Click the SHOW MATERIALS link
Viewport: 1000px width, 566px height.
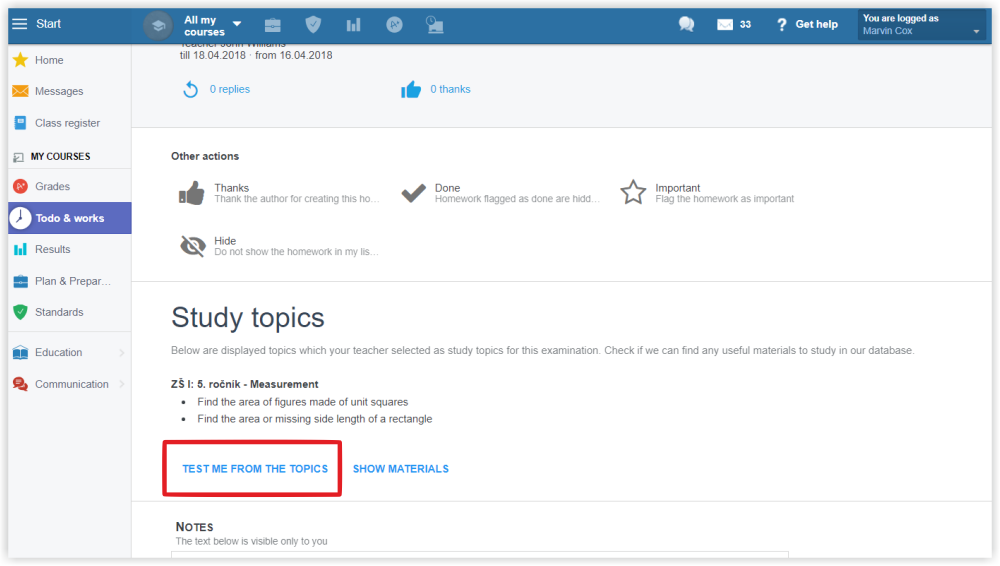(x=400, y=469)
